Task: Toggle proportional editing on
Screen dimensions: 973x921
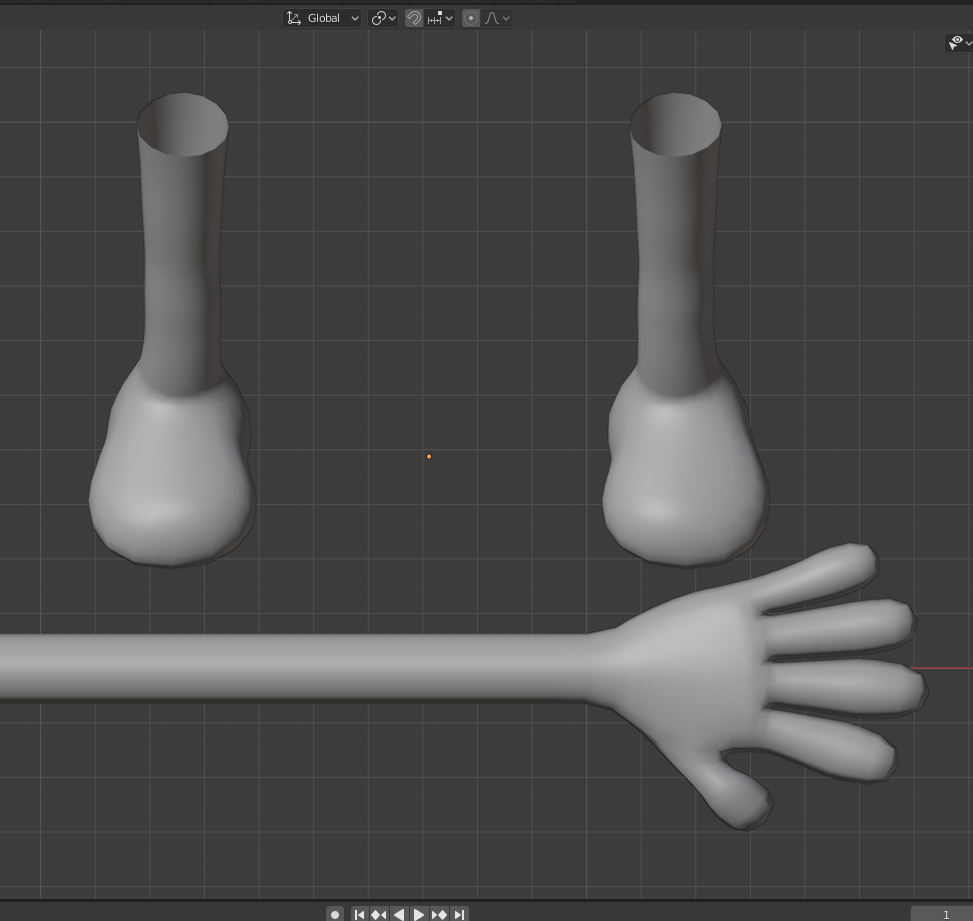Action: [470, 17]
